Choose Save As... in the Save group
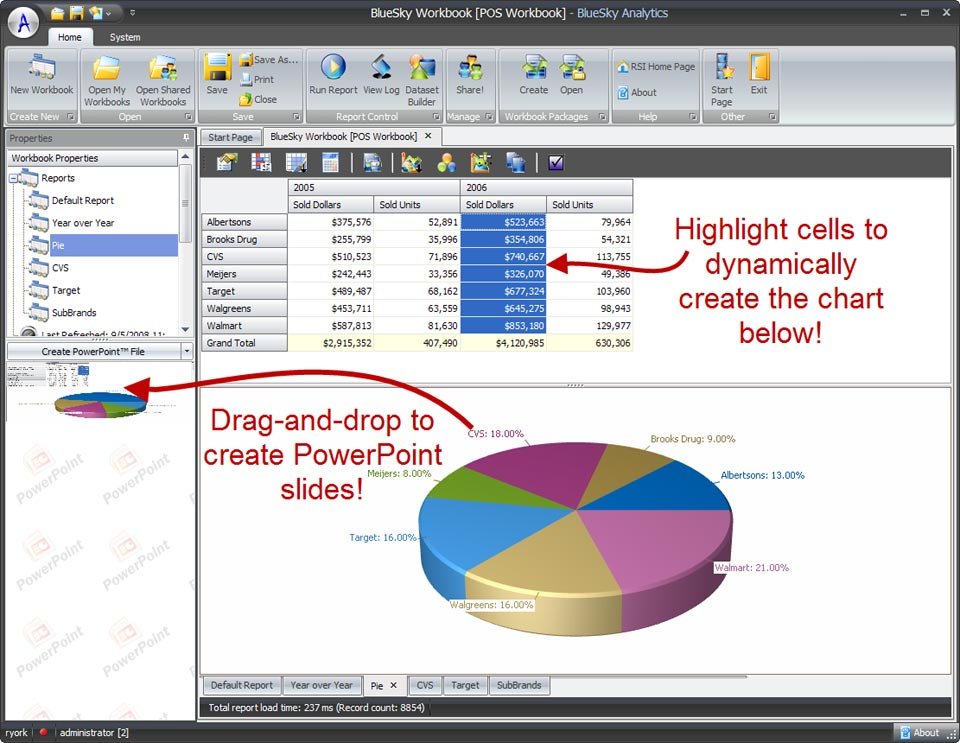 (268, 59)
